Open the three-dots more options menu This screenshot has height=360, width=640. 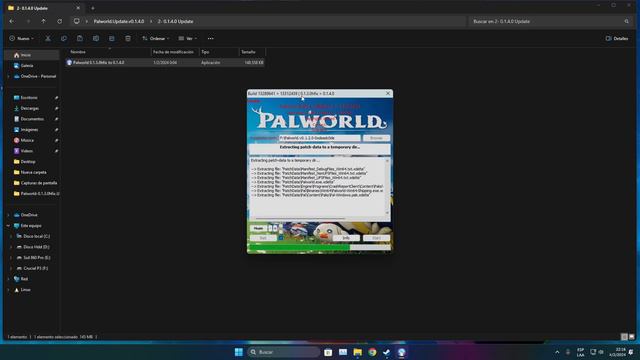[x=211, y=38]
